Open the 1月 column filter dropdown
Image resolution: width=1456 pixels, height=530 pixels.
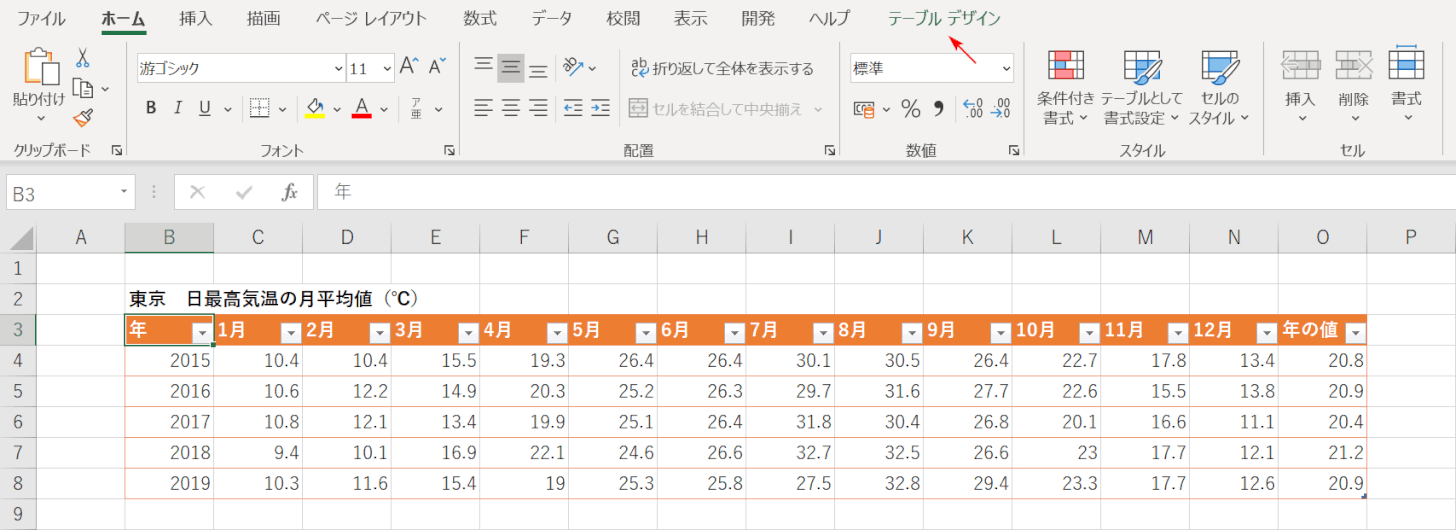291,333
